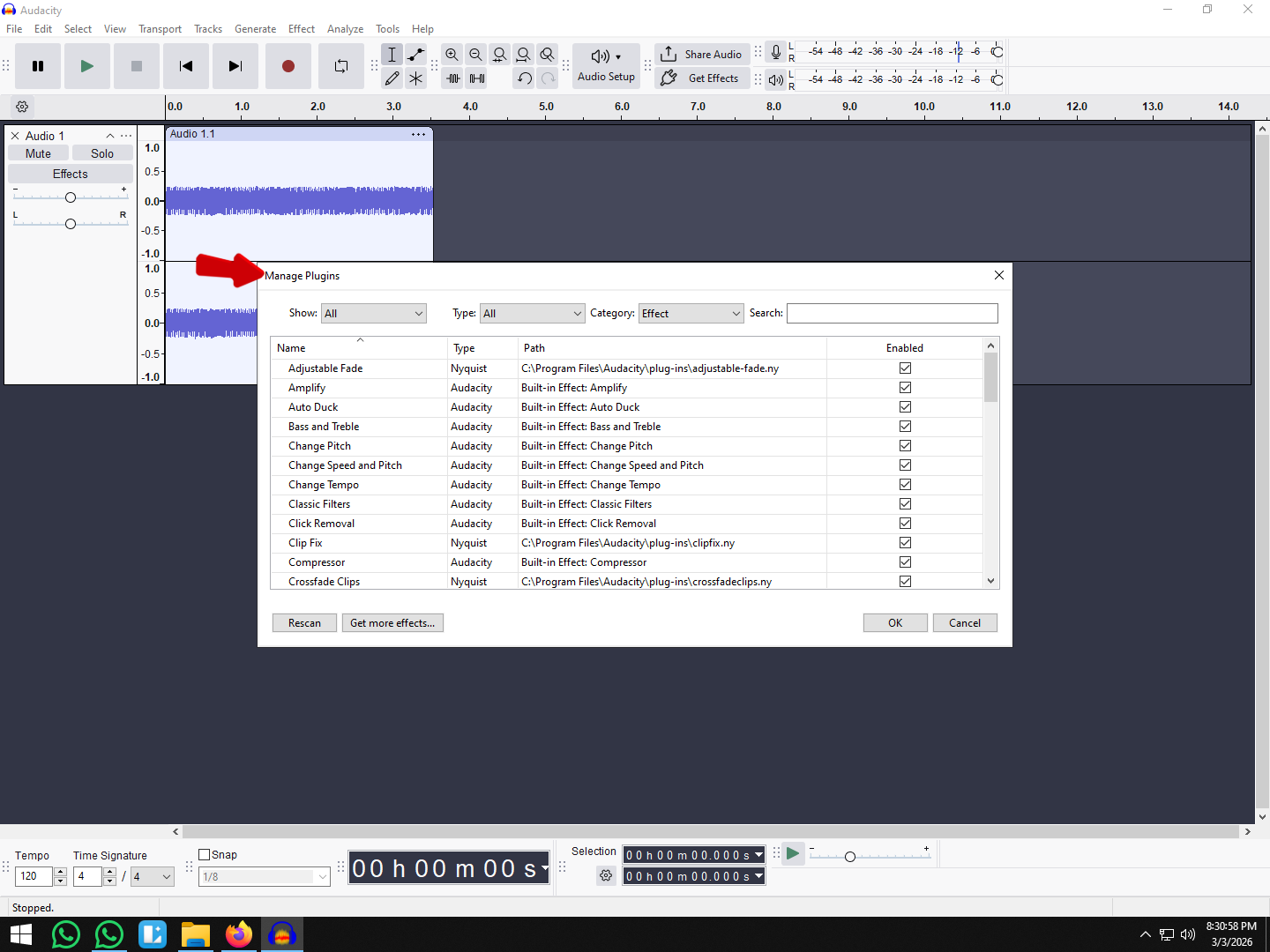Image resolution: width=1270 pixels, height=952 pixels.
Task: Toggle the Loop playback button
Action: click(341, 66)
